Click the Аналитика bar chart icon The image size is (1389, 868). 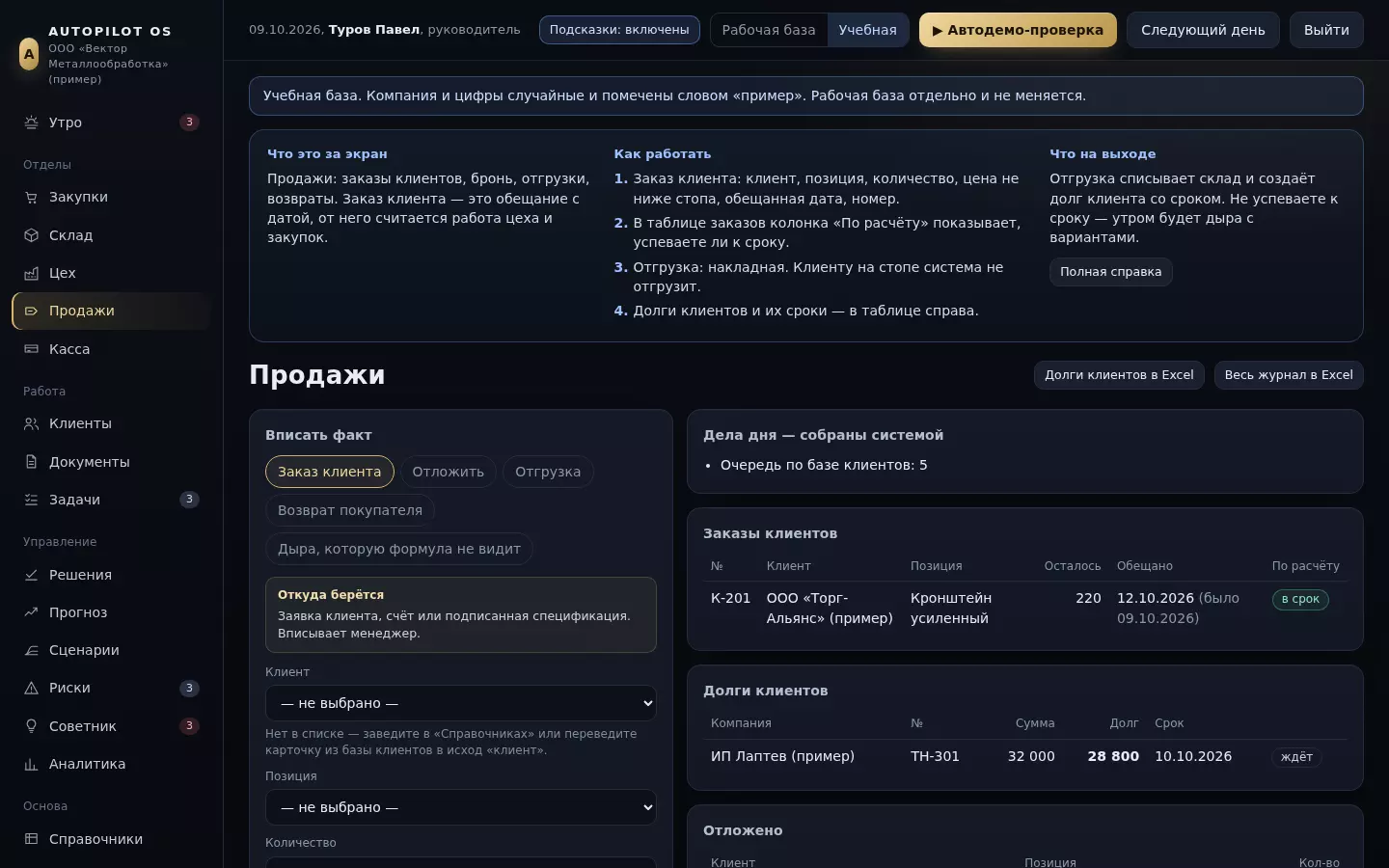pyautogui.click(x=31, y=764)
